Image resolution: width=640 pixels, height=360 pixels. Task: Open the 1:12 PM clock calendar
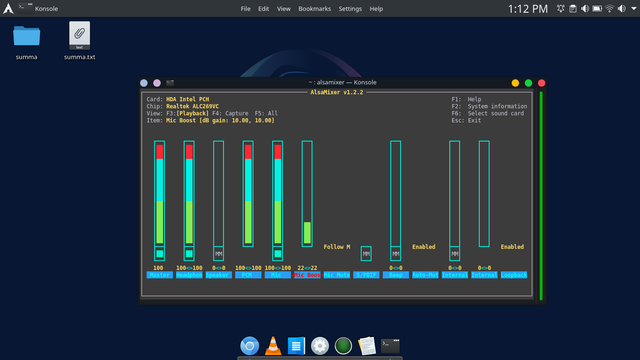pos(528,9)
